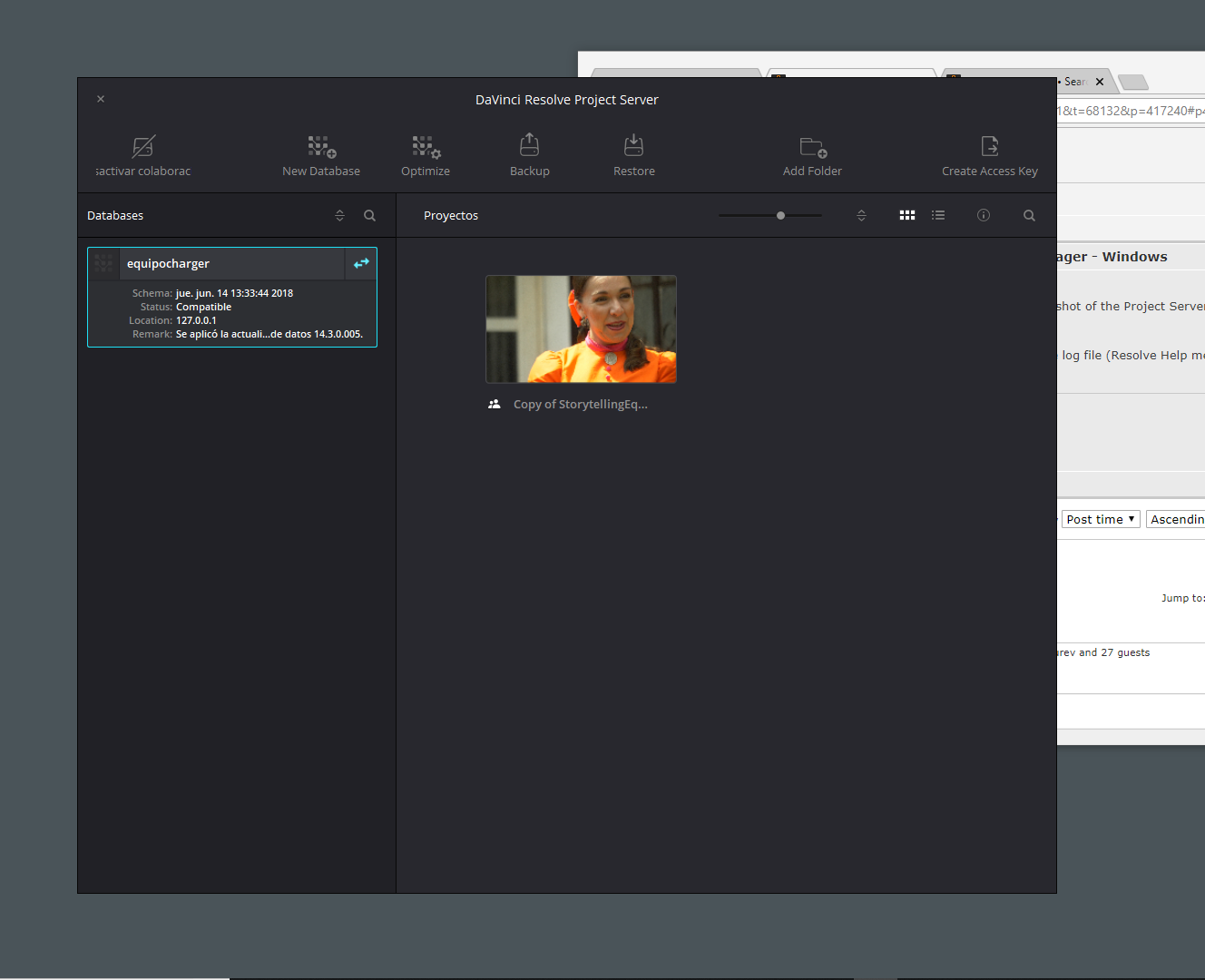Open the Post time dropdown in browser
The width and height of the screenshot is (1205, 980).
tap(1101, 519)
